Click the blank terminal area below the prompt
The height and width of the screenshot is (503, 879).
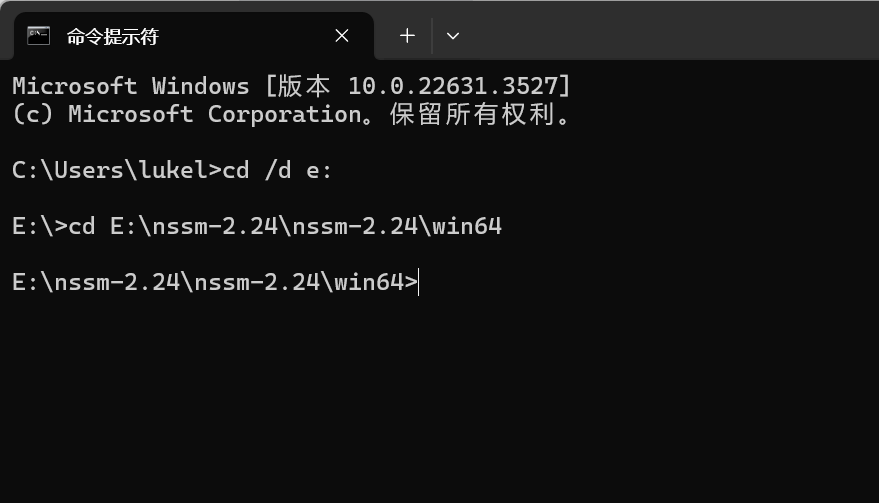(x=440, y=400)
